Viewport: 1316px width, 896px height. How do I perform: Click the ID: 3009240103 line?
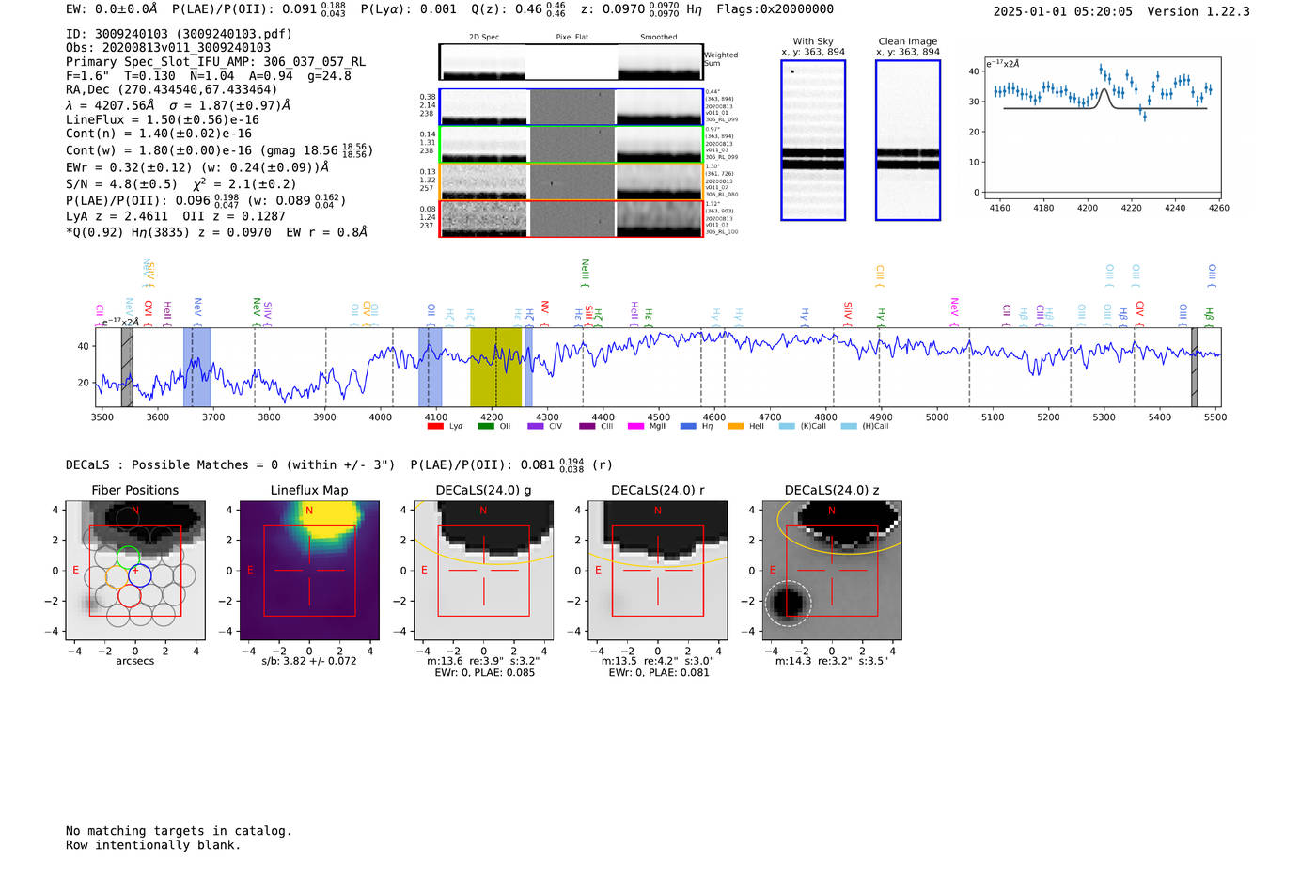tap(179, 34)
